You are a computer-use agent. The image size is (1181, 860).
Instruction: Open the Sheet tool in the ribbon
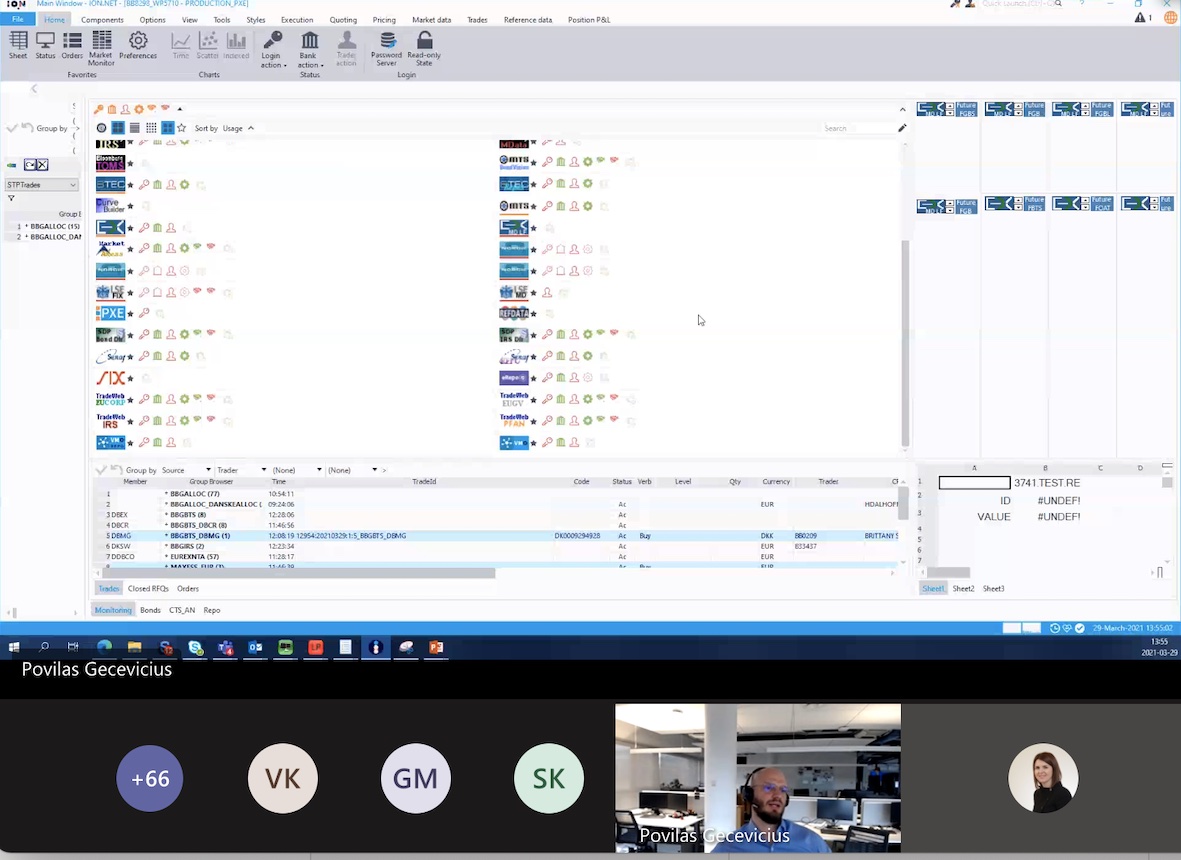pyautogui.click(x=18, y=45)
